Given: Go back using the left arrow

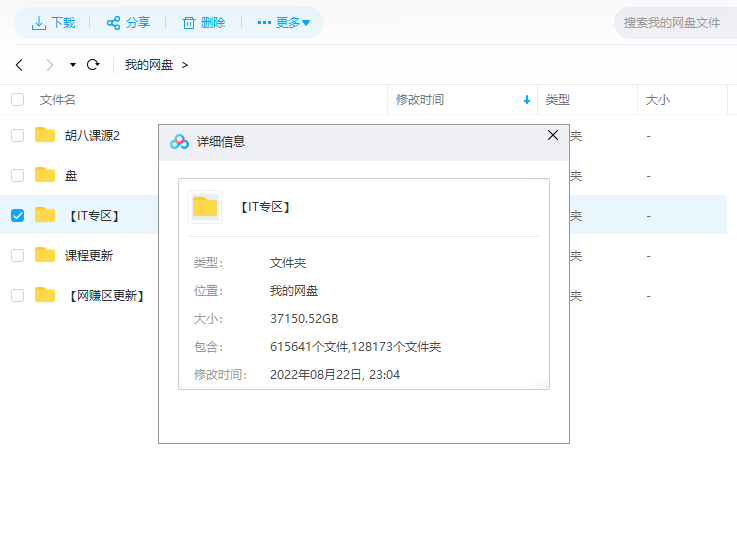Looking at the screenshot, I should pos(19,65).
